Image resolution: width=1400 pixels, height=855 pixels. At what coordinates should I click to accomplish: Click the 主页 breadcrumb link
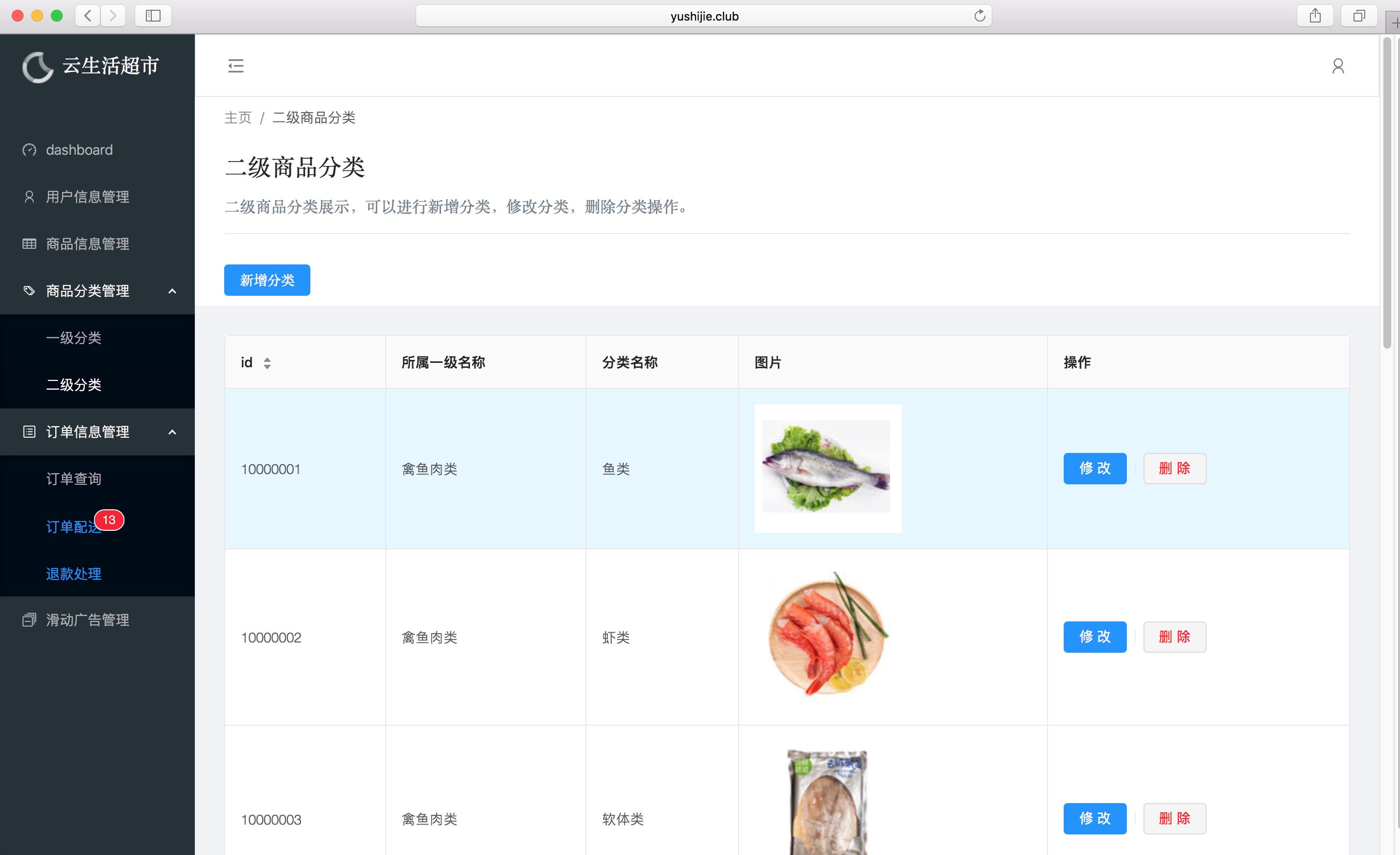point(237,118)
